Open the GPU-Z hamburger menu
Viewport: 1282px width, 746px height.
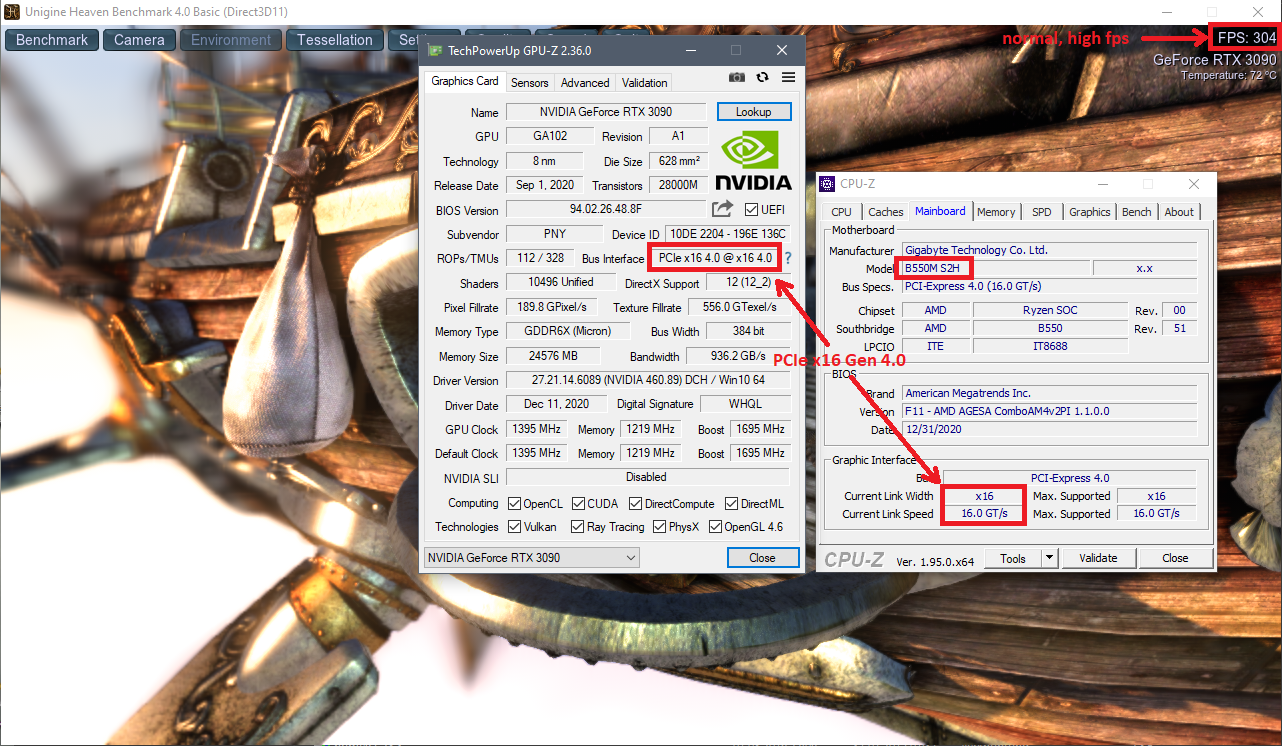(x=788, y=77)
